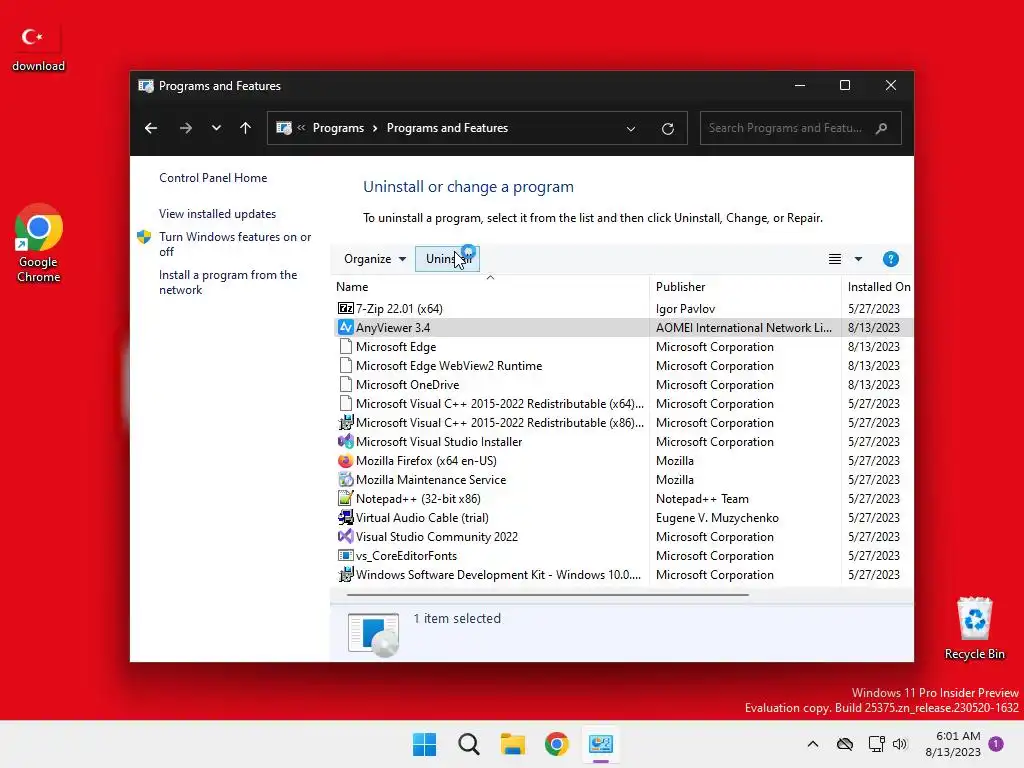Open the volume tray icon

(x=900, y=744)
